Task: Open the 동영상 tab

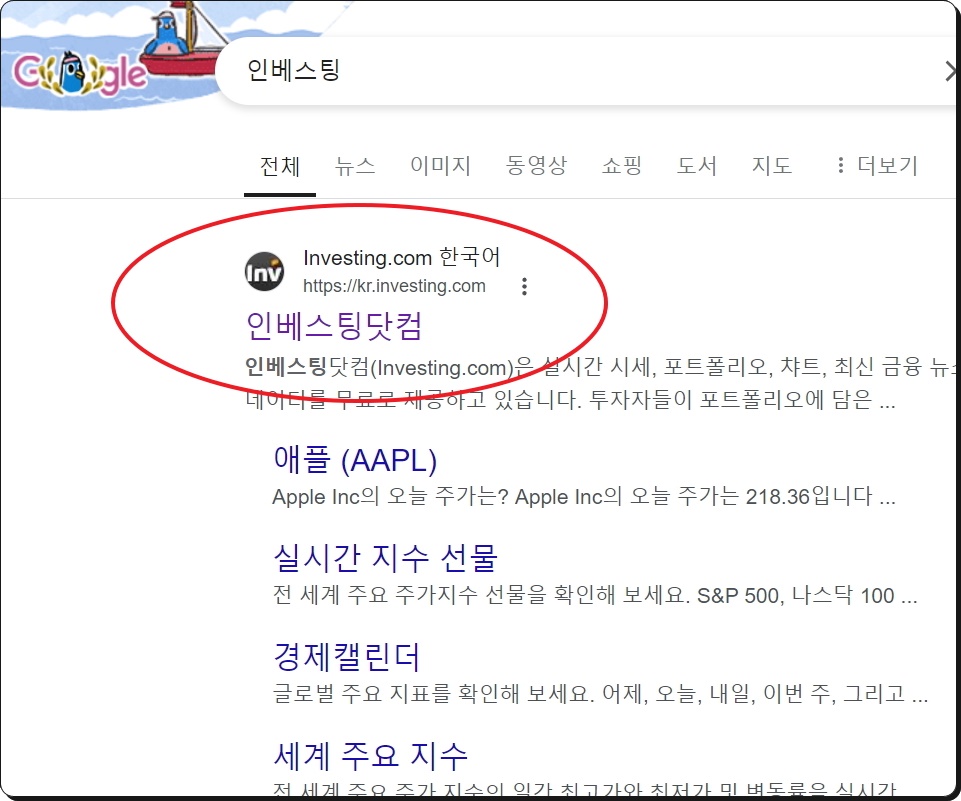Action: coord(536,166)
